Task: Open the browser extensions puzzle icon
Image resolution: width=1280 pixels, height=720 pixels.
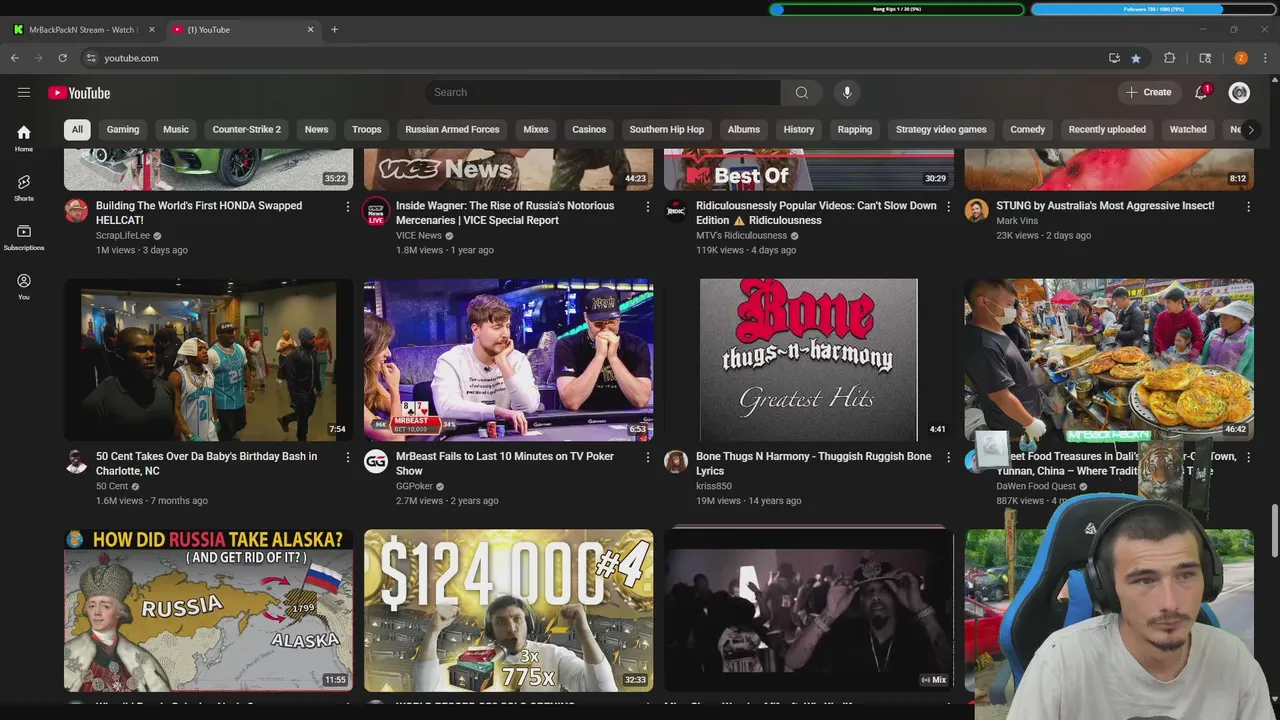Action: [x=1169, y=58]
